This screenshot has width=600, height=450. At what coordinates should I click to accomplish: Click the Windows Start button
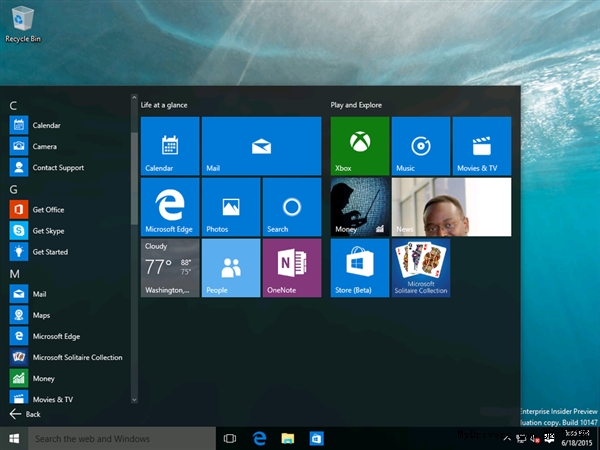[14, 439]
